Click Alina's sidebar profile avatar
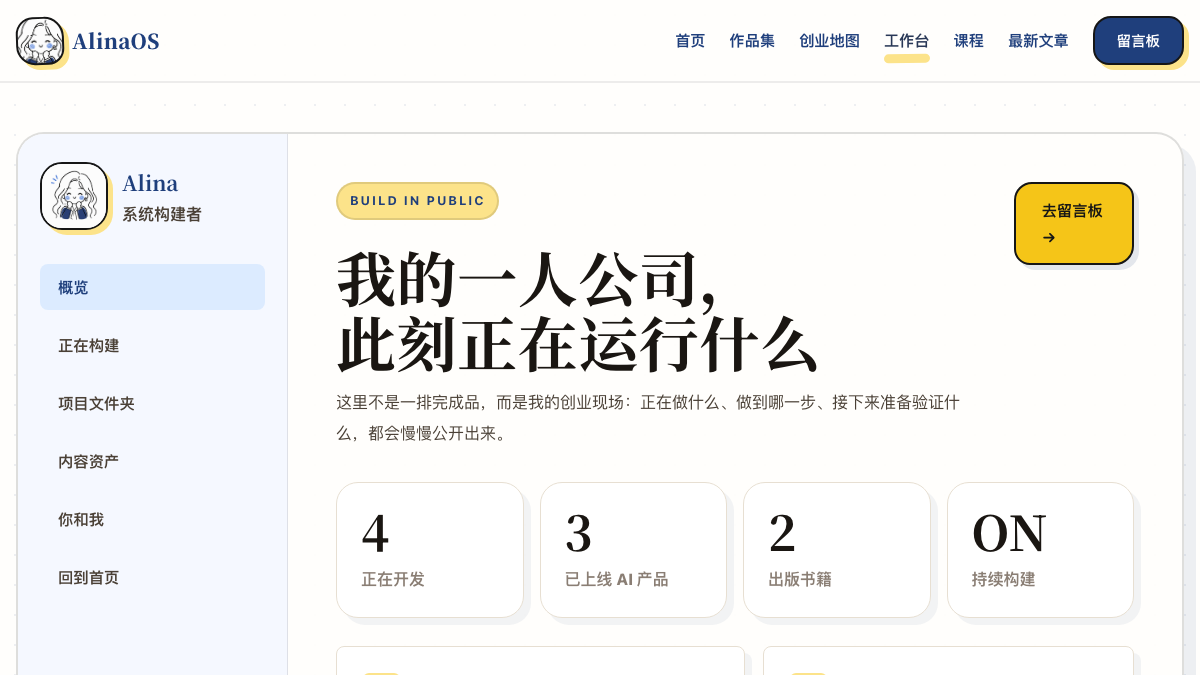1200x675 pixels. (74, 196)
